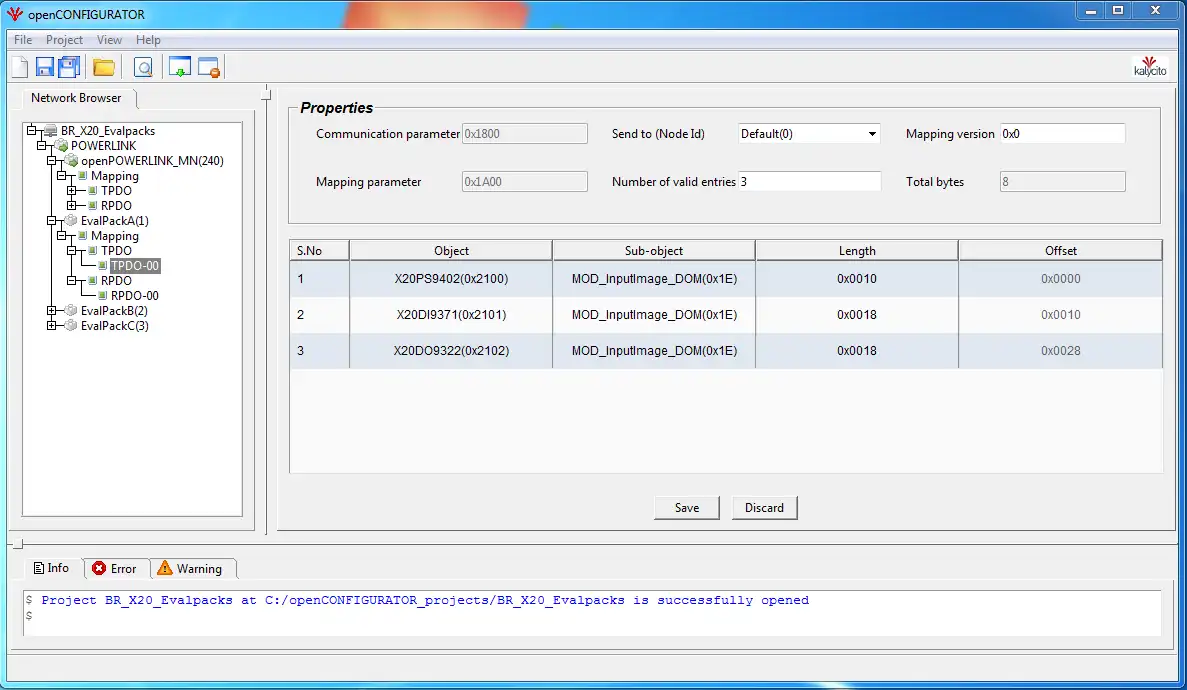Switch to the Warning console tab
1187x690 pixels.
coord(191,568)
